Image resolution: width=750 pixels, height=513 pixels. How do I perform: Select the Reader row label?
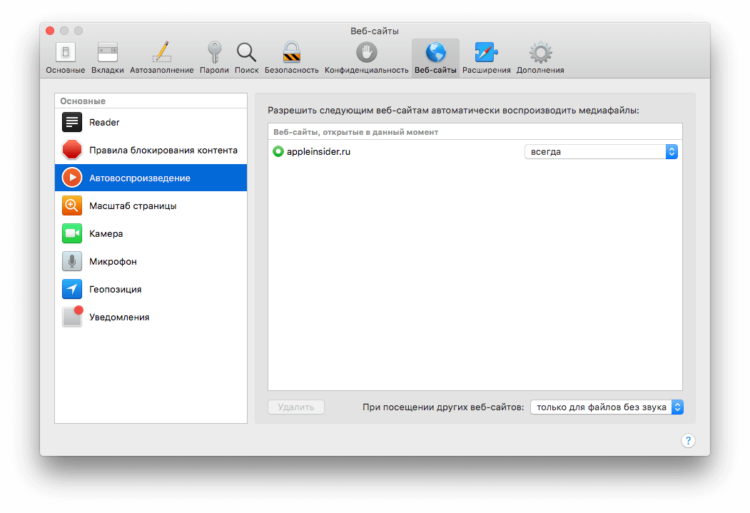[x=104, y=122]
